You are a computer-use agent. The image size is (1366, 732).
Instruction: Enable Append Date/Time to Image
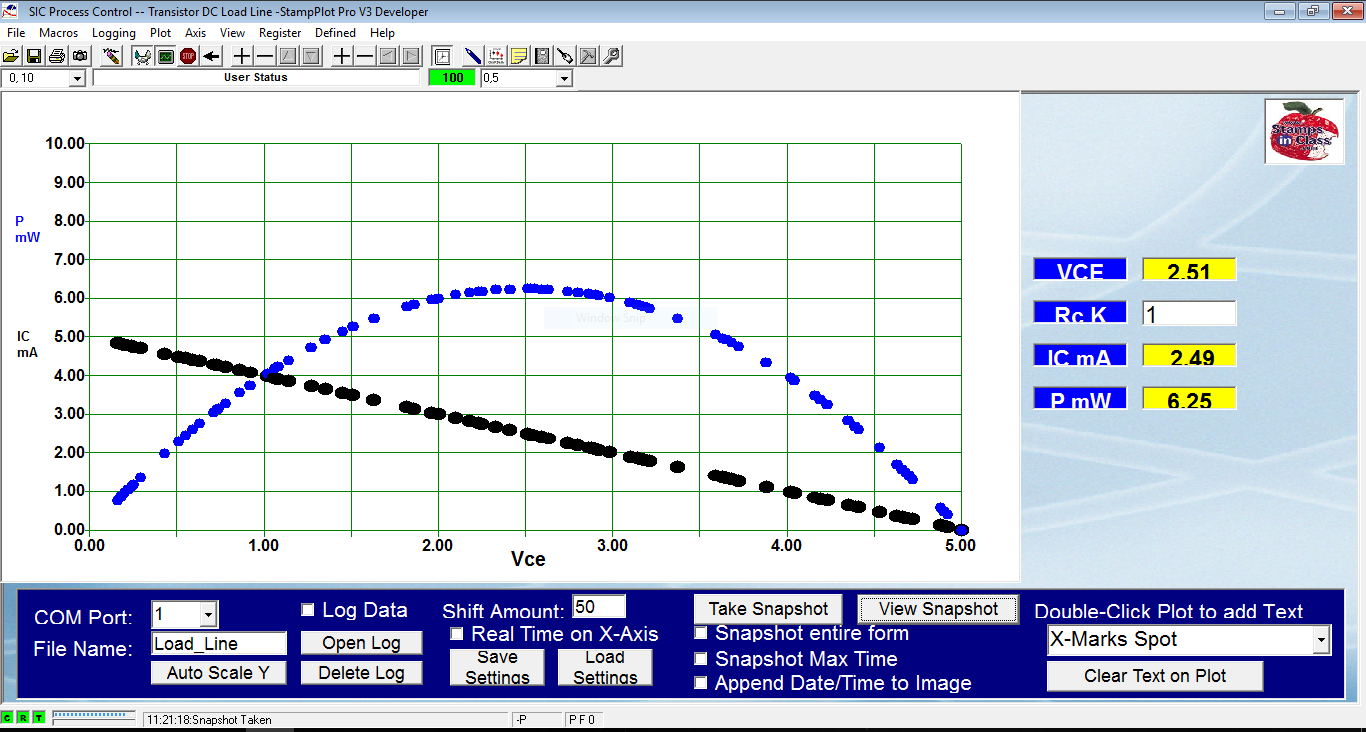point(701,683)
